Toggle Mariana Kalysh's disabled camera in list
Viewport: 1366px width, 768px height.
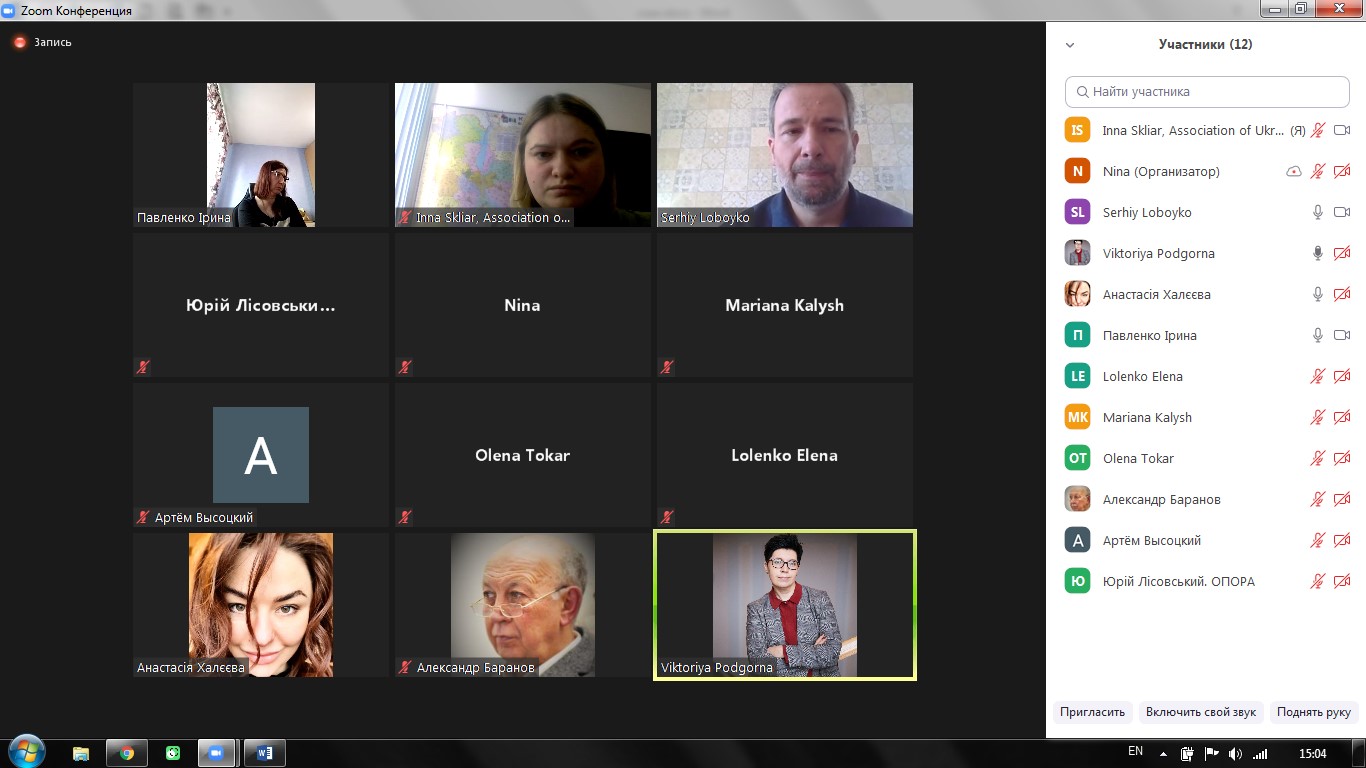(x=1342, y=418)
